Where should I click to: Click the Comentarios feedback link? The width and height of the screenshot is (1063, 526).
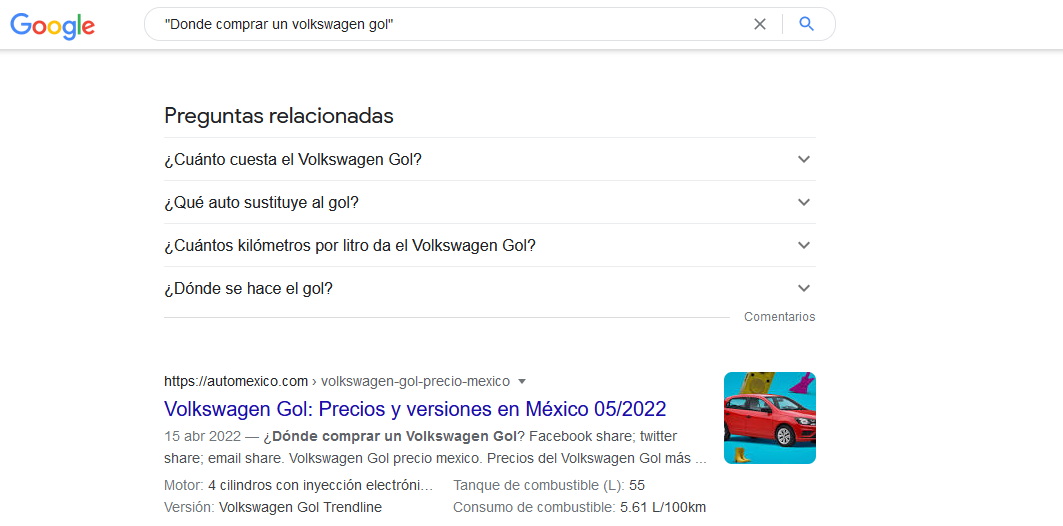tap(779, 317)
